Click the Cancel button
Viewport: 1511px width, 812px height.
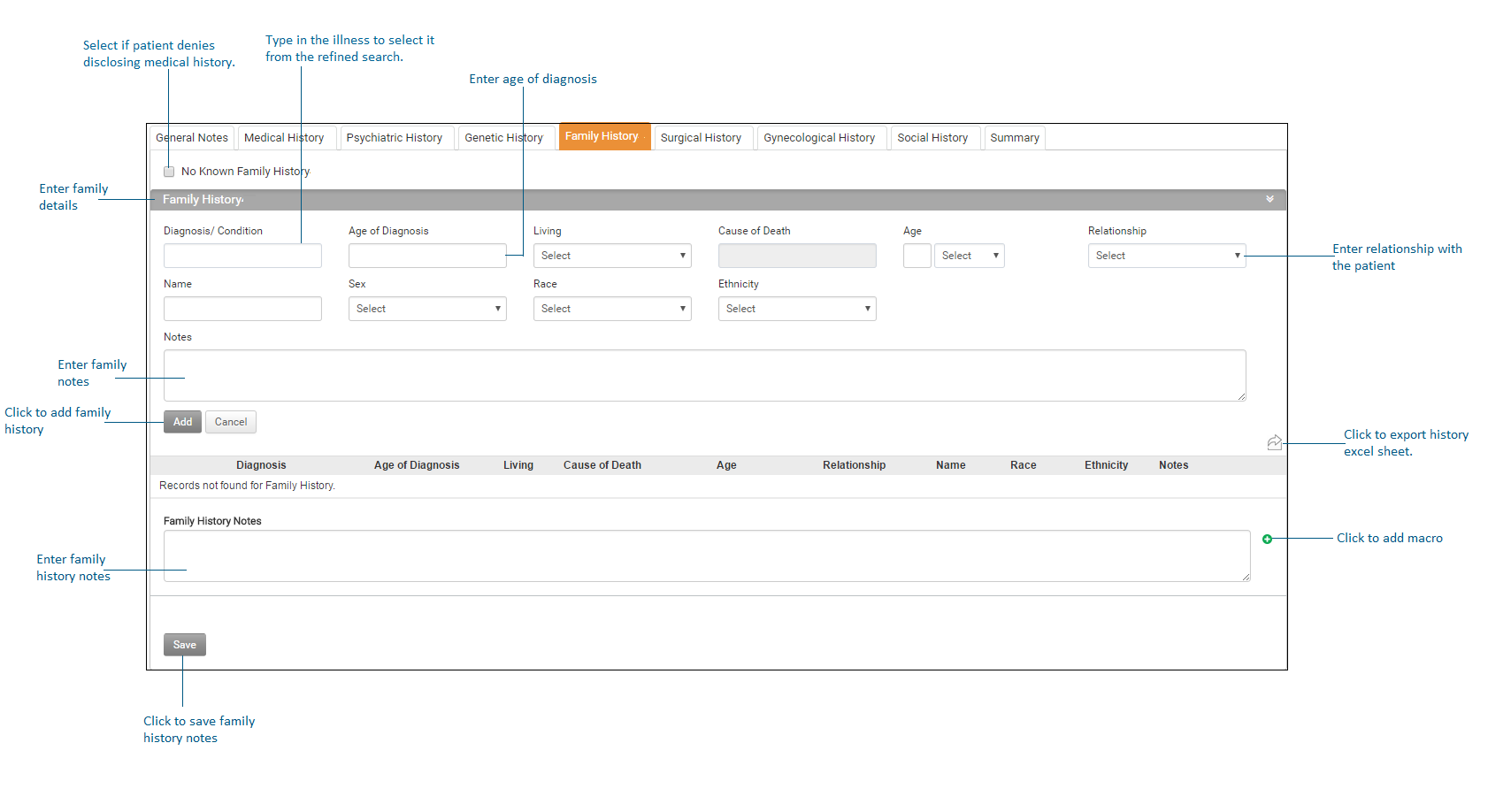point(231,422)
